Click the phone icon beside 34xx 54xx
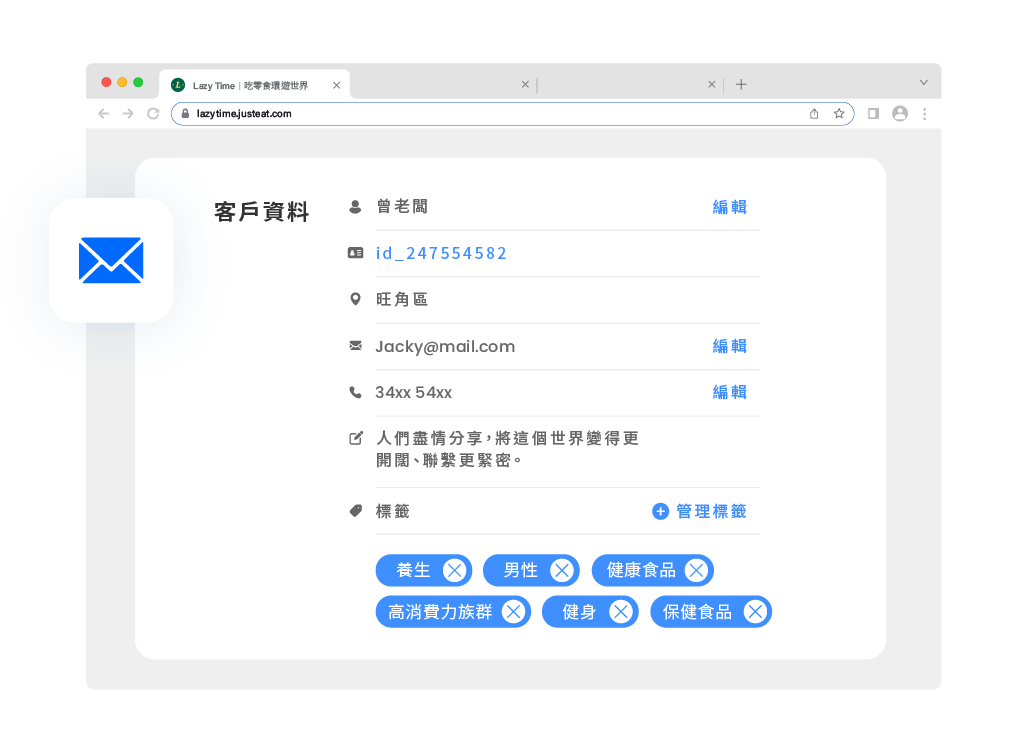This screenshot has width=1020, height=750. 355,392
